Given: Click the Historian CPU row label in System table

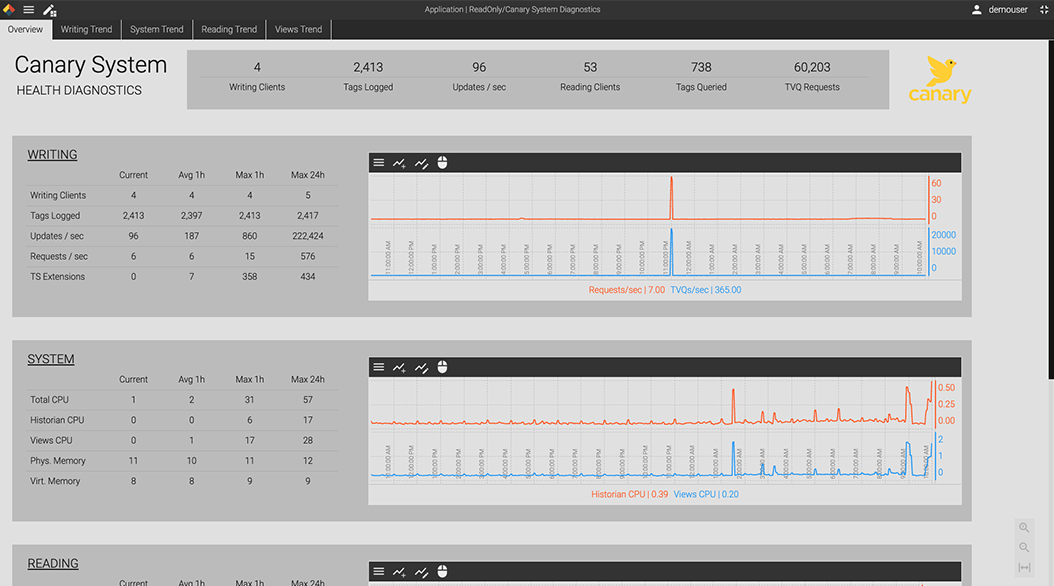Looking at the screenshot, I should [57, 420].
